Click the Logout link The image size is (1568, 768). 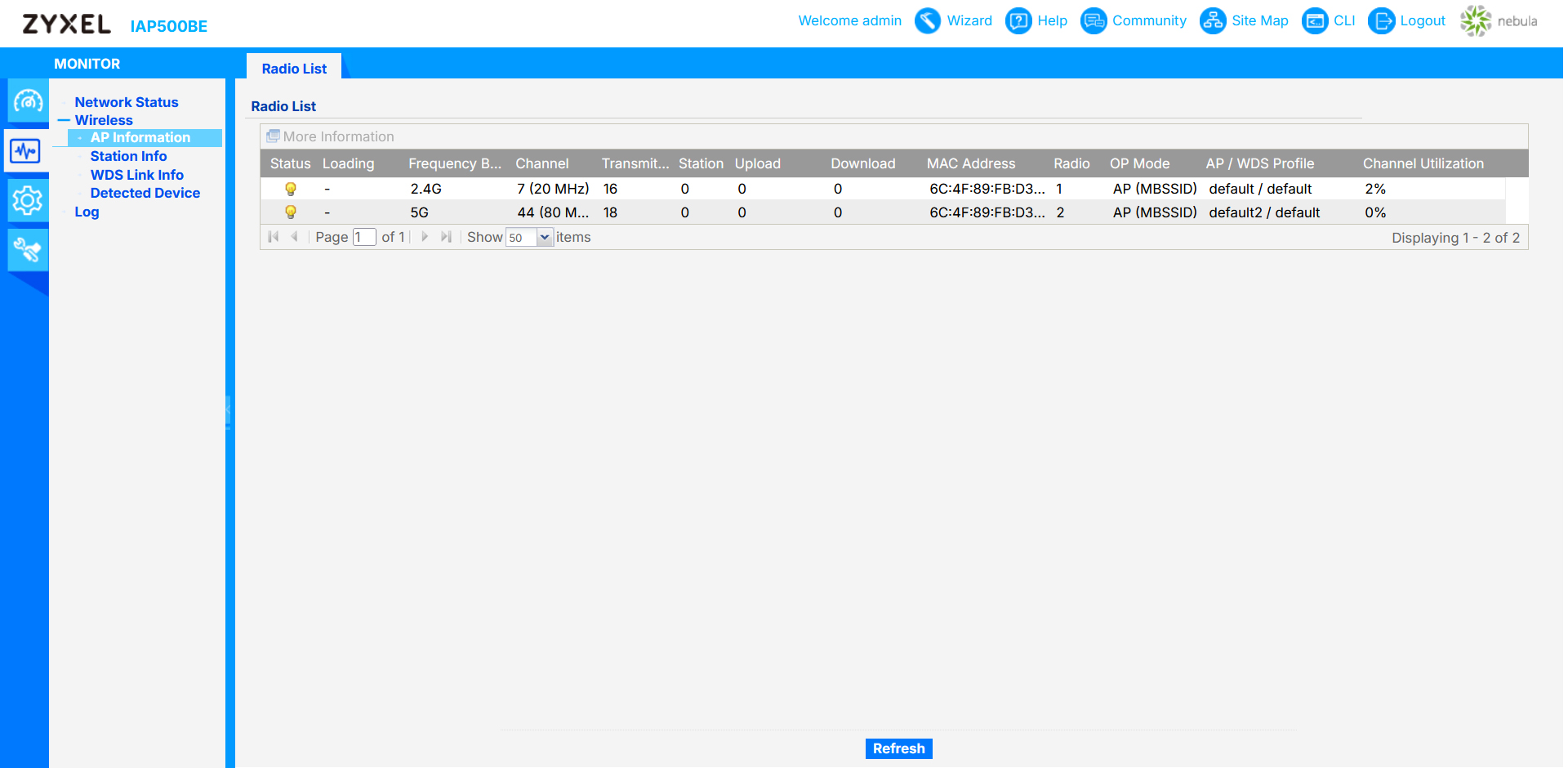[1422, 21]
